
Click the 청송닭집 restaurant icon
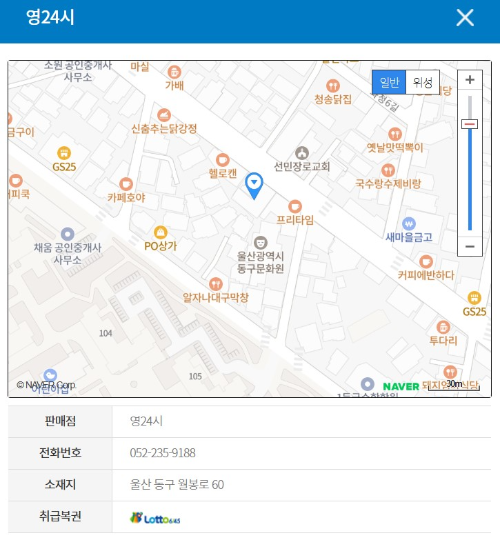[x=332, y=86]
